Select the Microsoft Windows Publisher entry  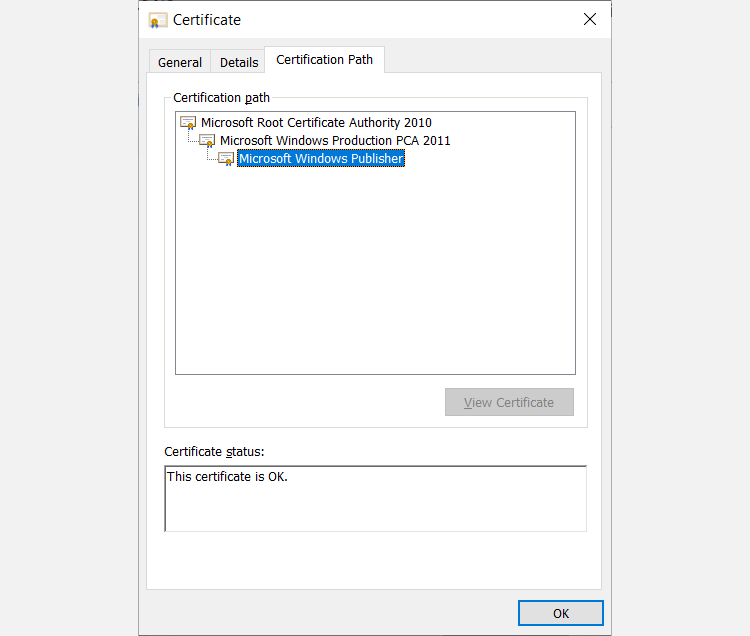pos(320,158)
